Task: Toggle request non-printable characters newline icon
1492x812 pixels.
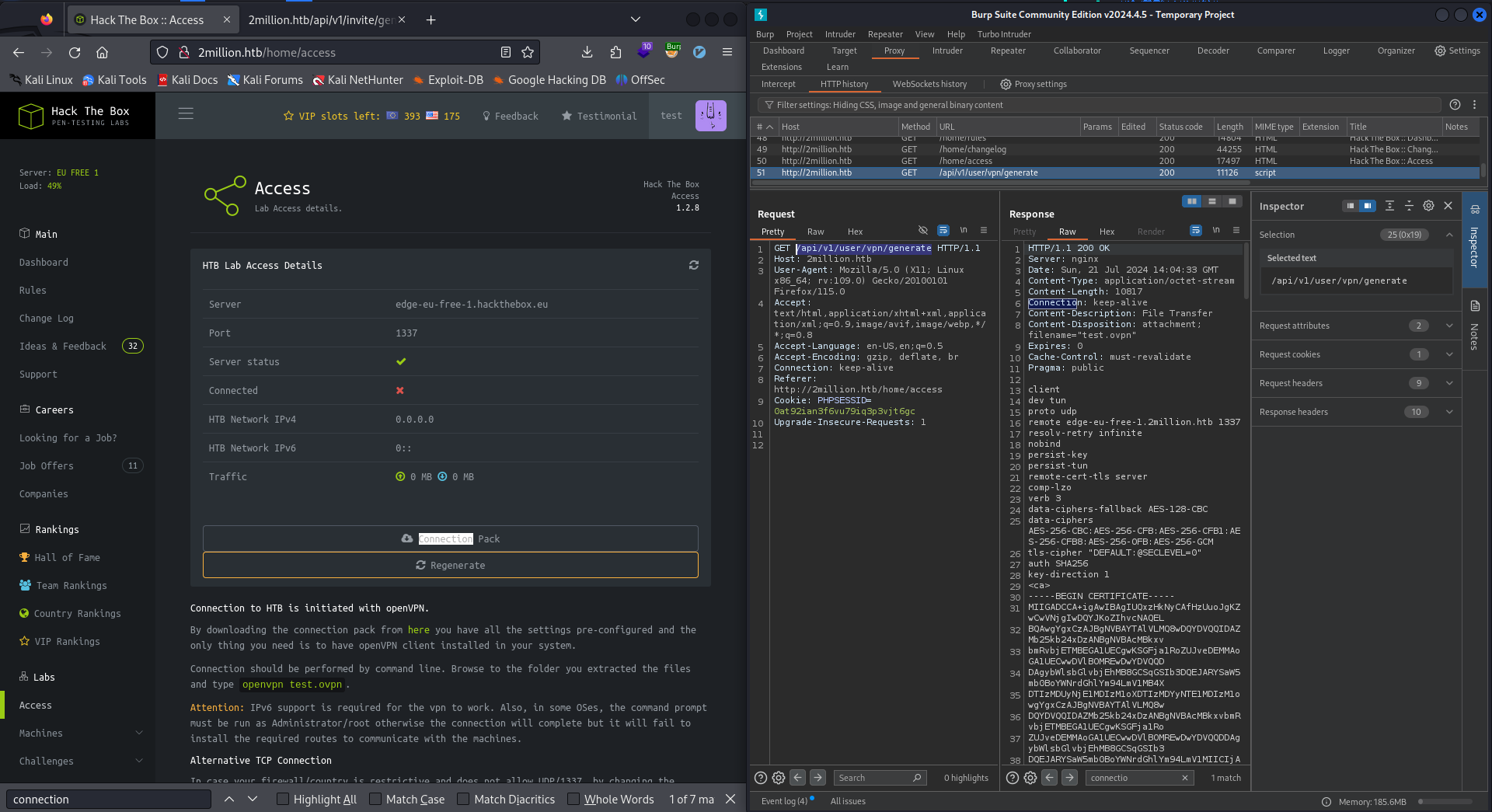Action: coord(964,230)
